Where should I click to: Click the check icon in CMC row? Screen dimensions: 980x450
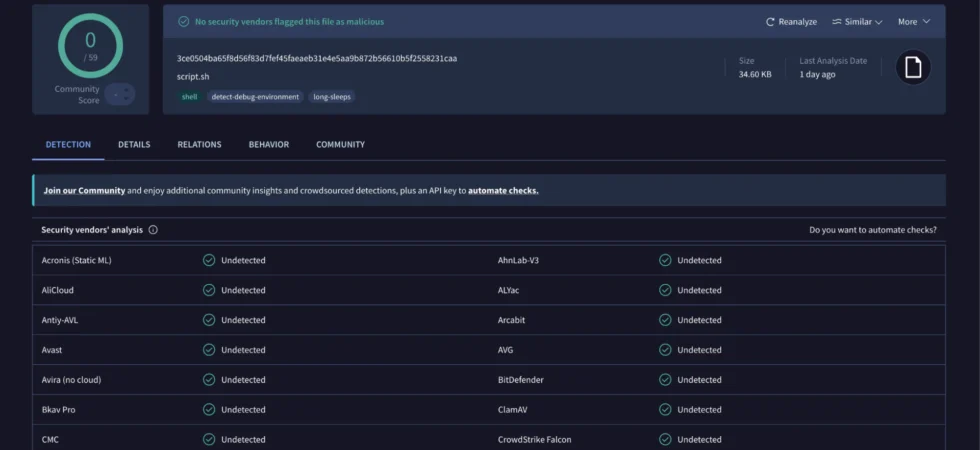(209, 439)
